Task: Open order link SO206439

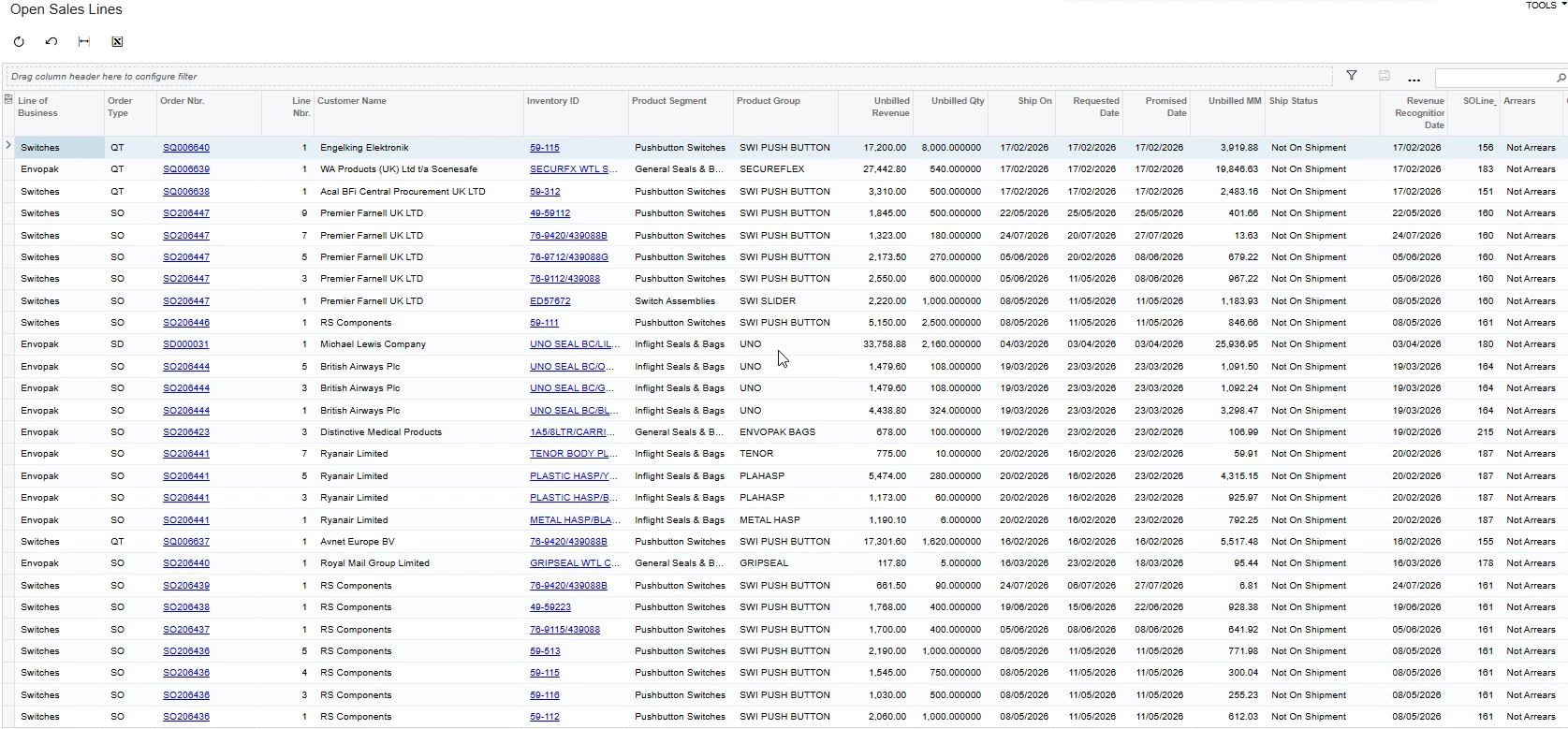Action: click(x=186, y=586)
